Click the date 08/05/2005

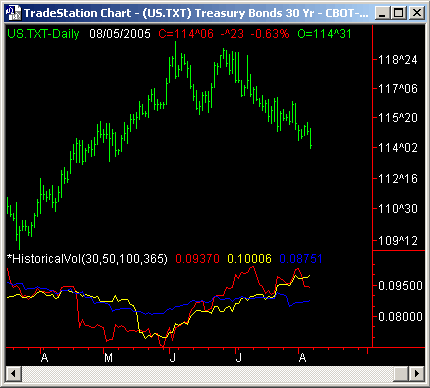coord(120,34)
